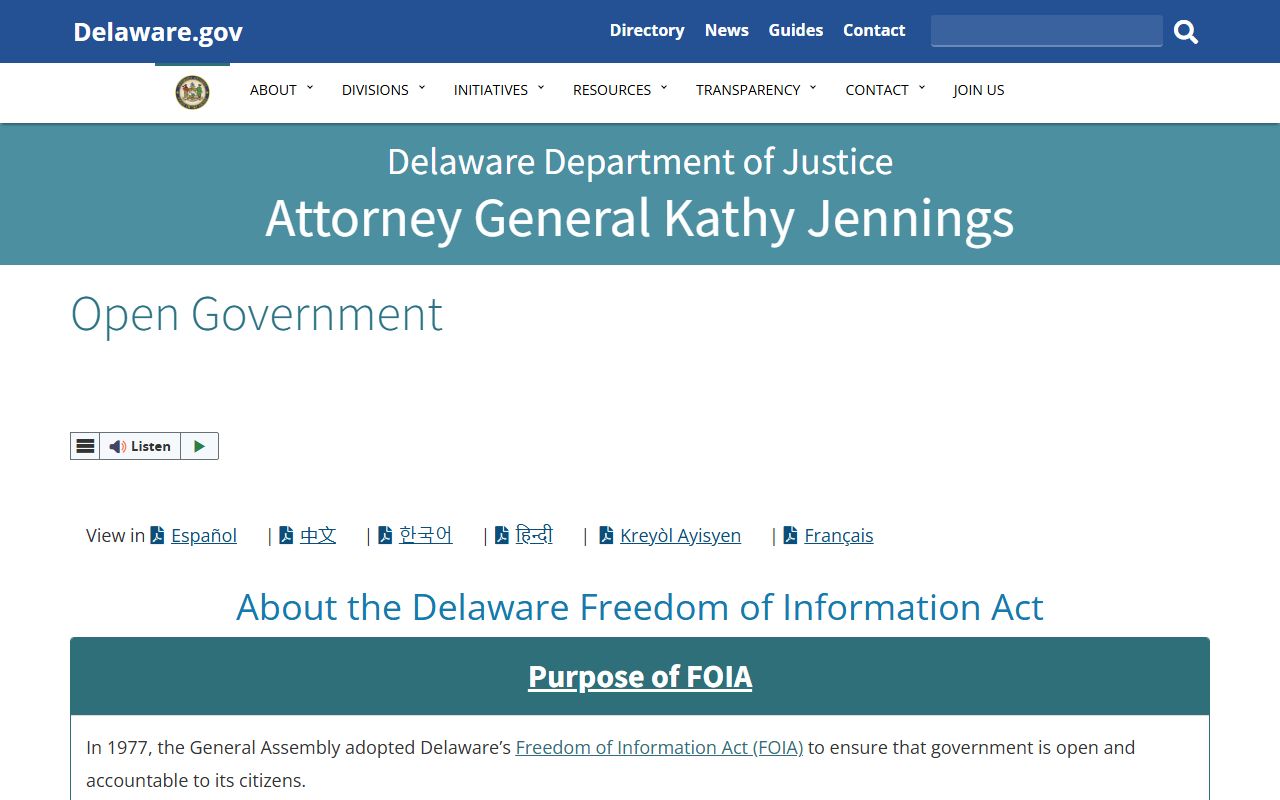This screenshot has width=1280, height=800.
Task: View page in 한국어
Action: click(x=426, y=536)
